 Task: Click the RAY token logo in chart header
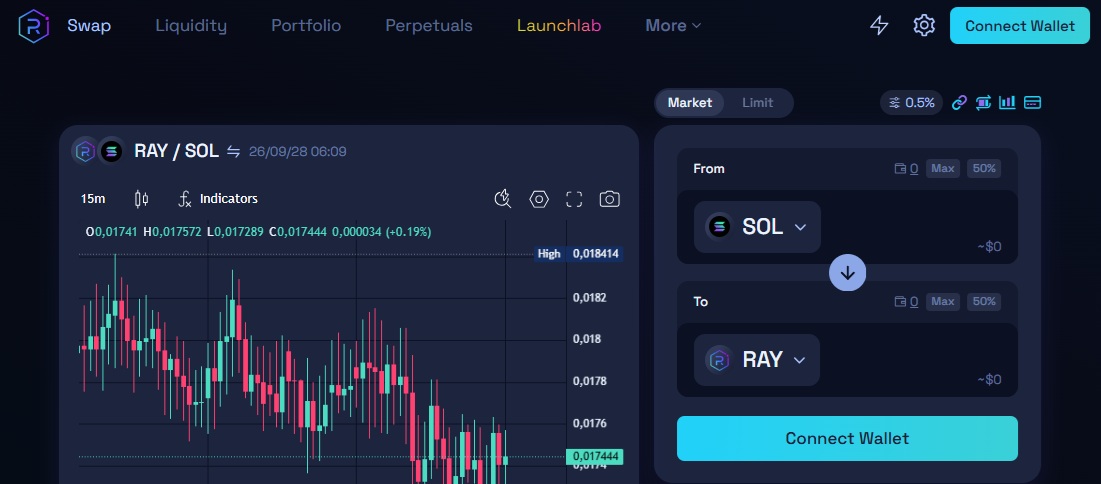(x=85, y=151)
